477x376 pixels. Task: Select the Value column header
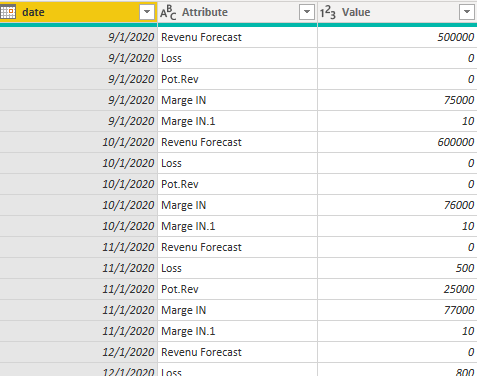[x=397, y=12]
